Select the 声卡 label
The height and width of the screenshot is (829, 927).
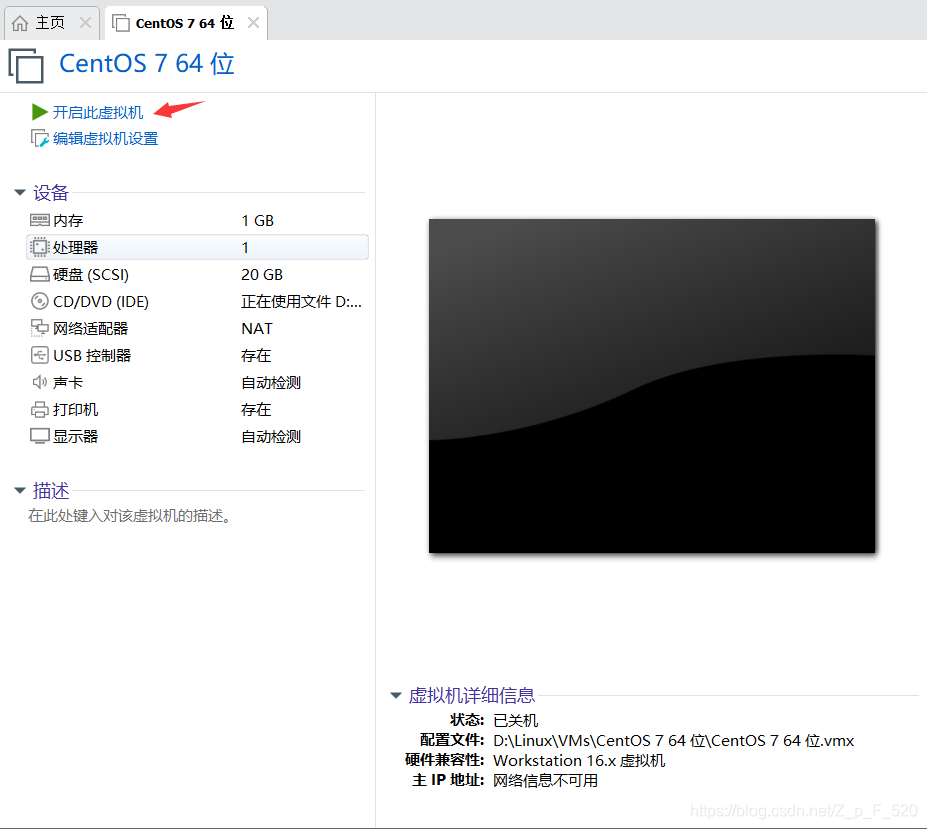coord(68,383)
